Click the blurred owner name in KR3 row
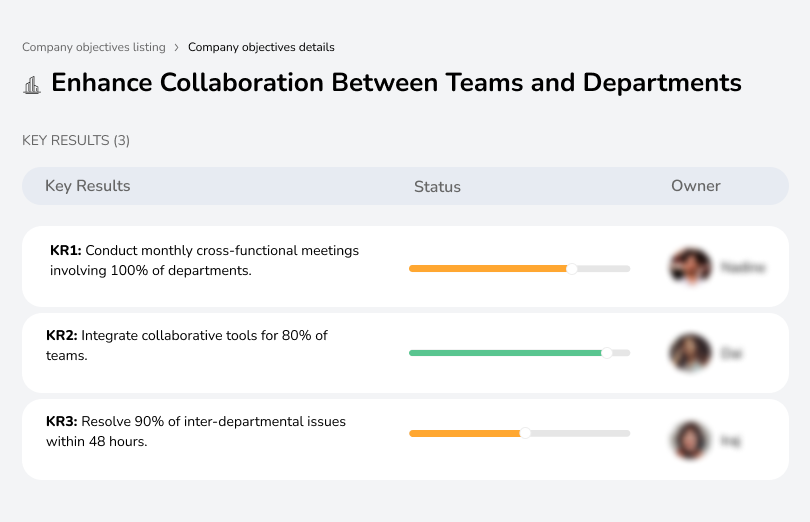Screen dimensions: 810x522 coord(730,441)
